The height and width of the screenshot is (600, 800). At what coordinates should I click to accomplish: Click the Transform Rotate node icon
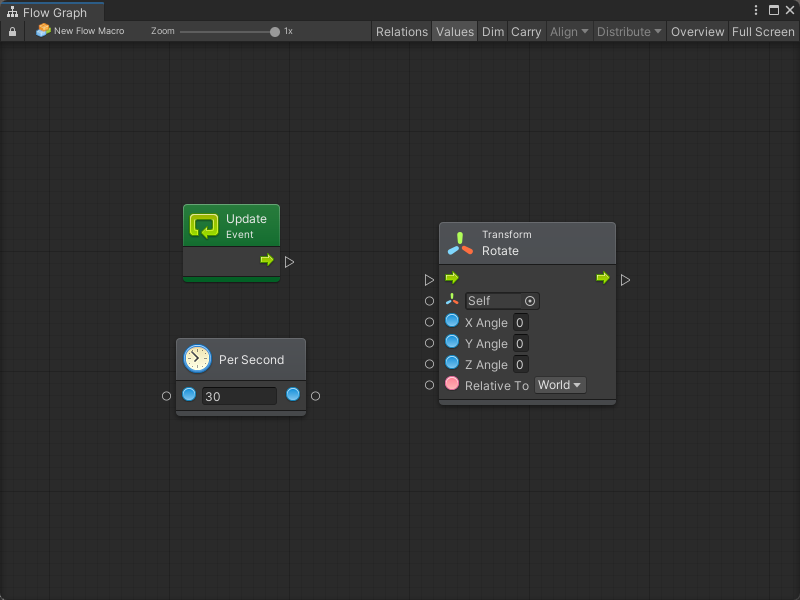(460, 243)
